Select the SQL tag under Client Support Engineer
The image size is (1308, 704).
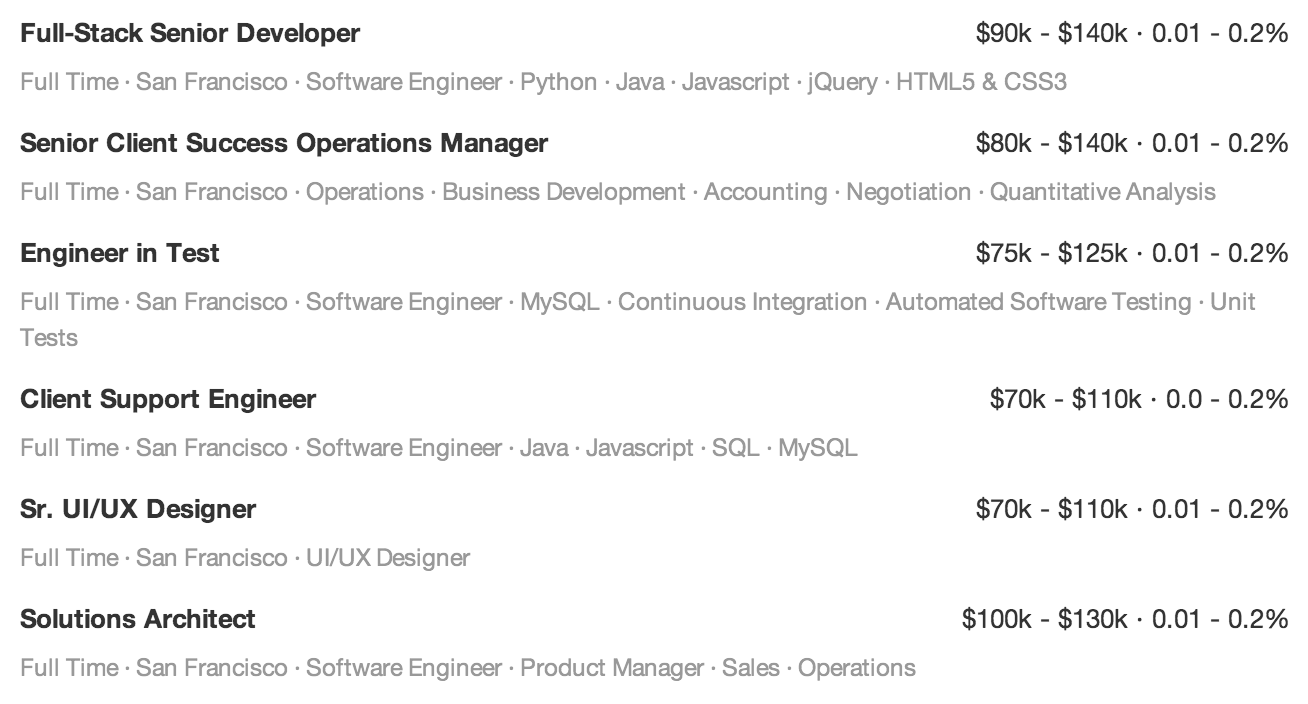(x=736, y=448)
